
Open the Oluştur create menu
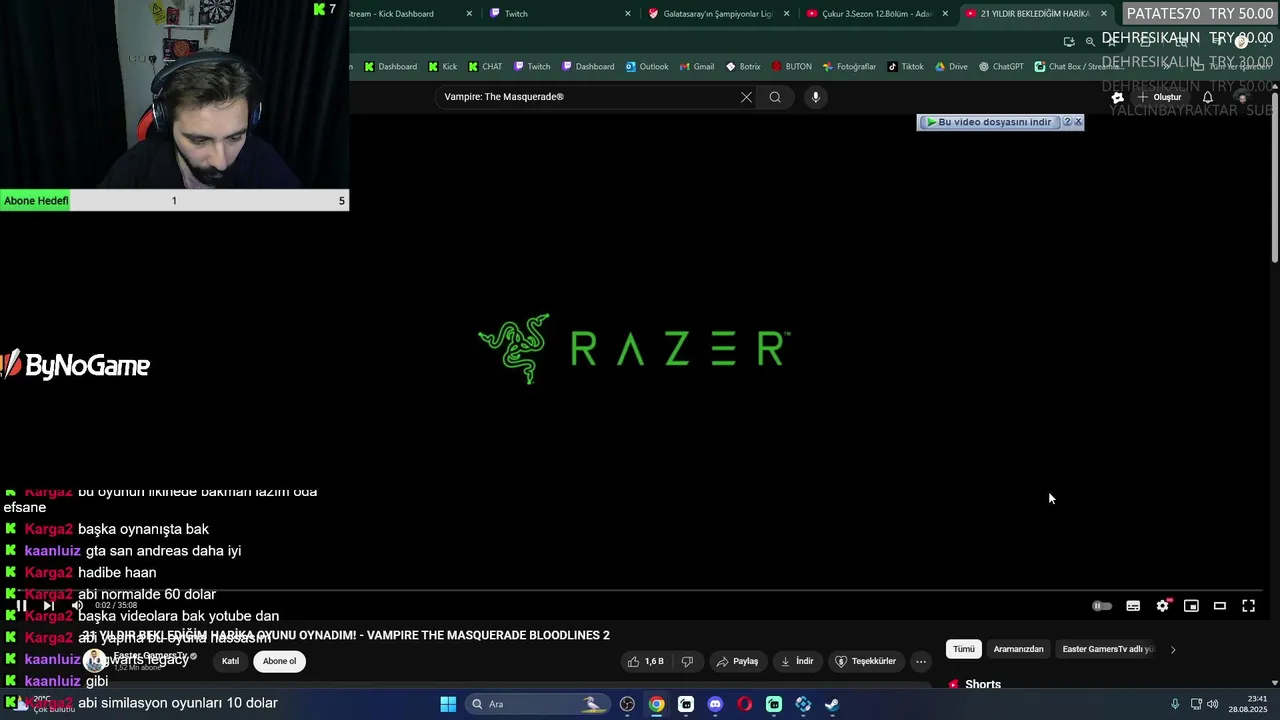1160,97
